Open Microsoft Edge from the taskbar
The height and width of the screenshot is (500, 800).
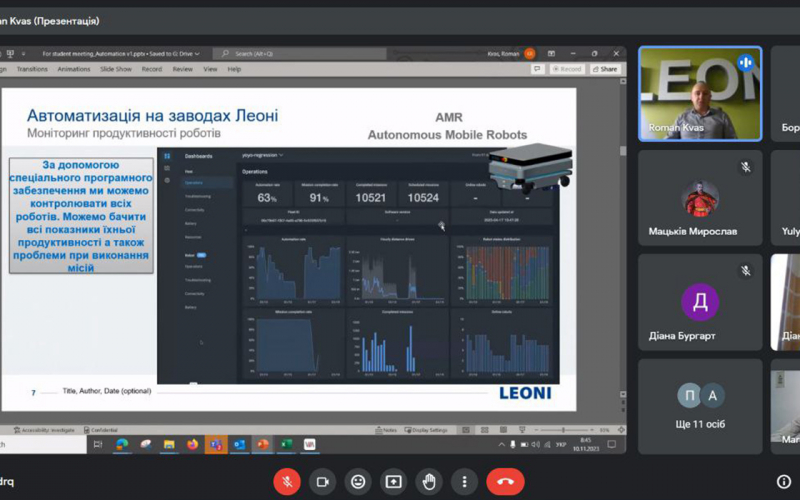122,445
